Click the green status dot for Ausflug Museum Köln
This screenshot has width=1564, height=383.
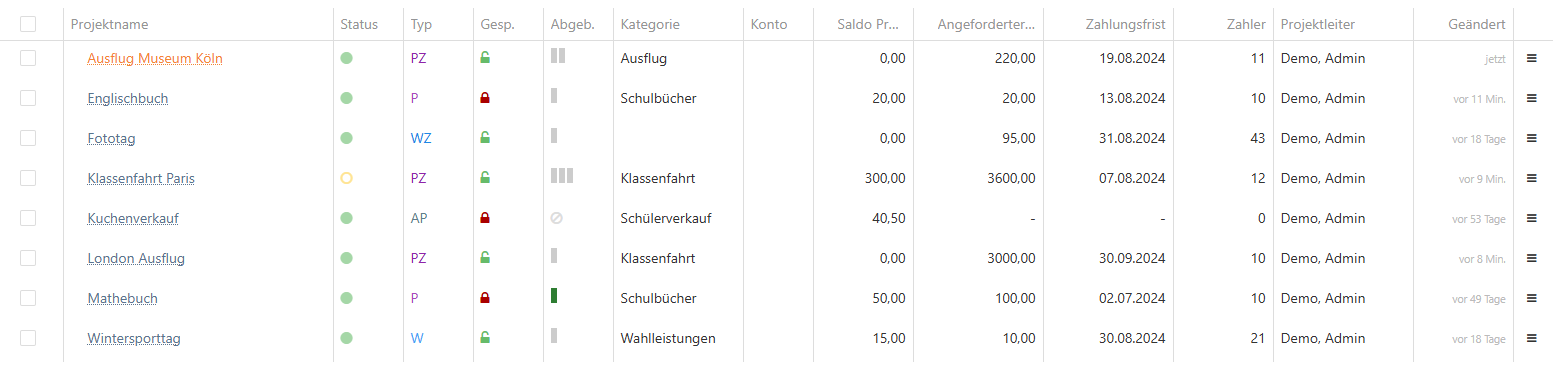[x=347, y=58]
